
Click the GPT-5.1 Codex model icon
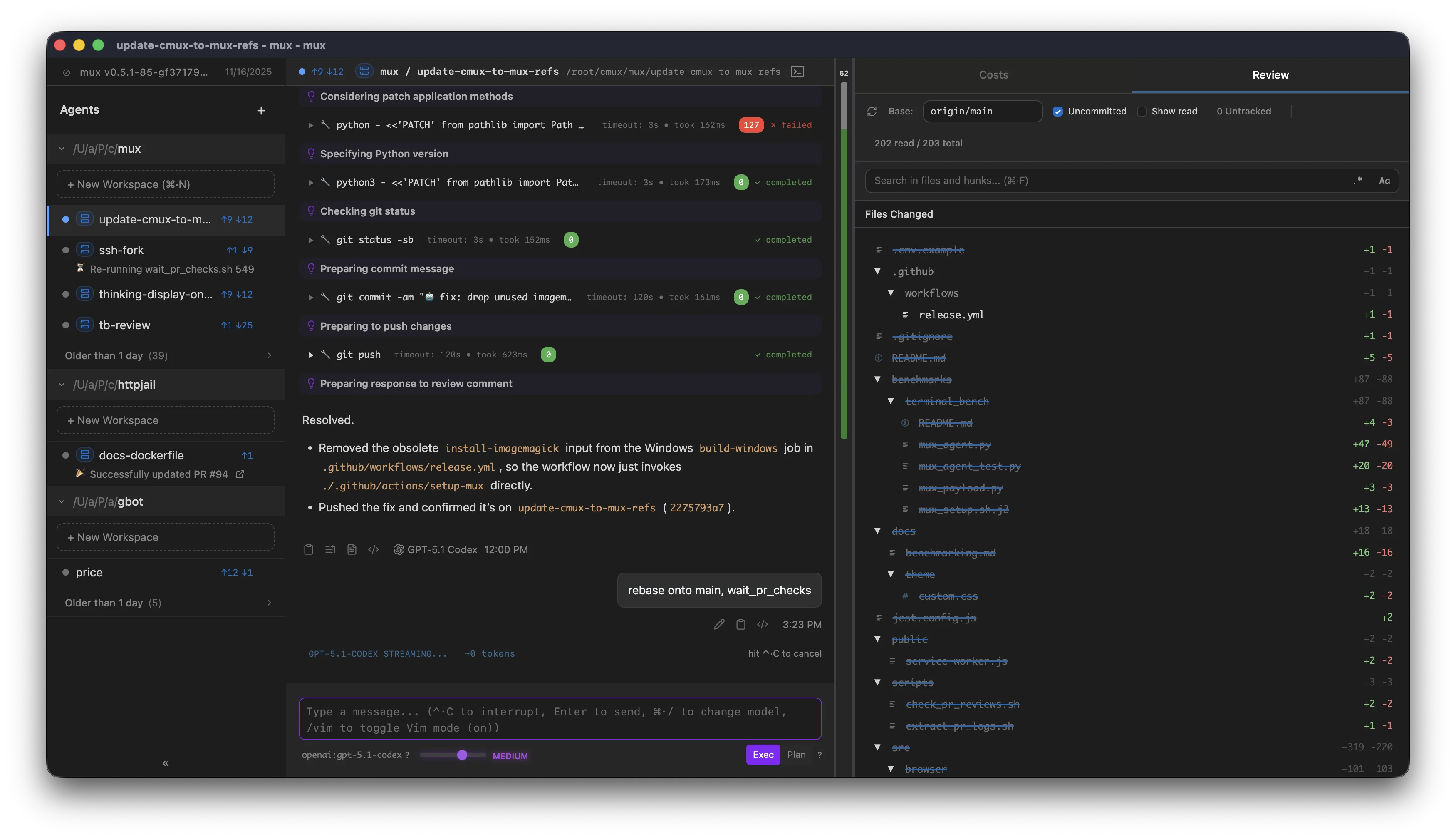pyautogui.click(x=399, y=549)
